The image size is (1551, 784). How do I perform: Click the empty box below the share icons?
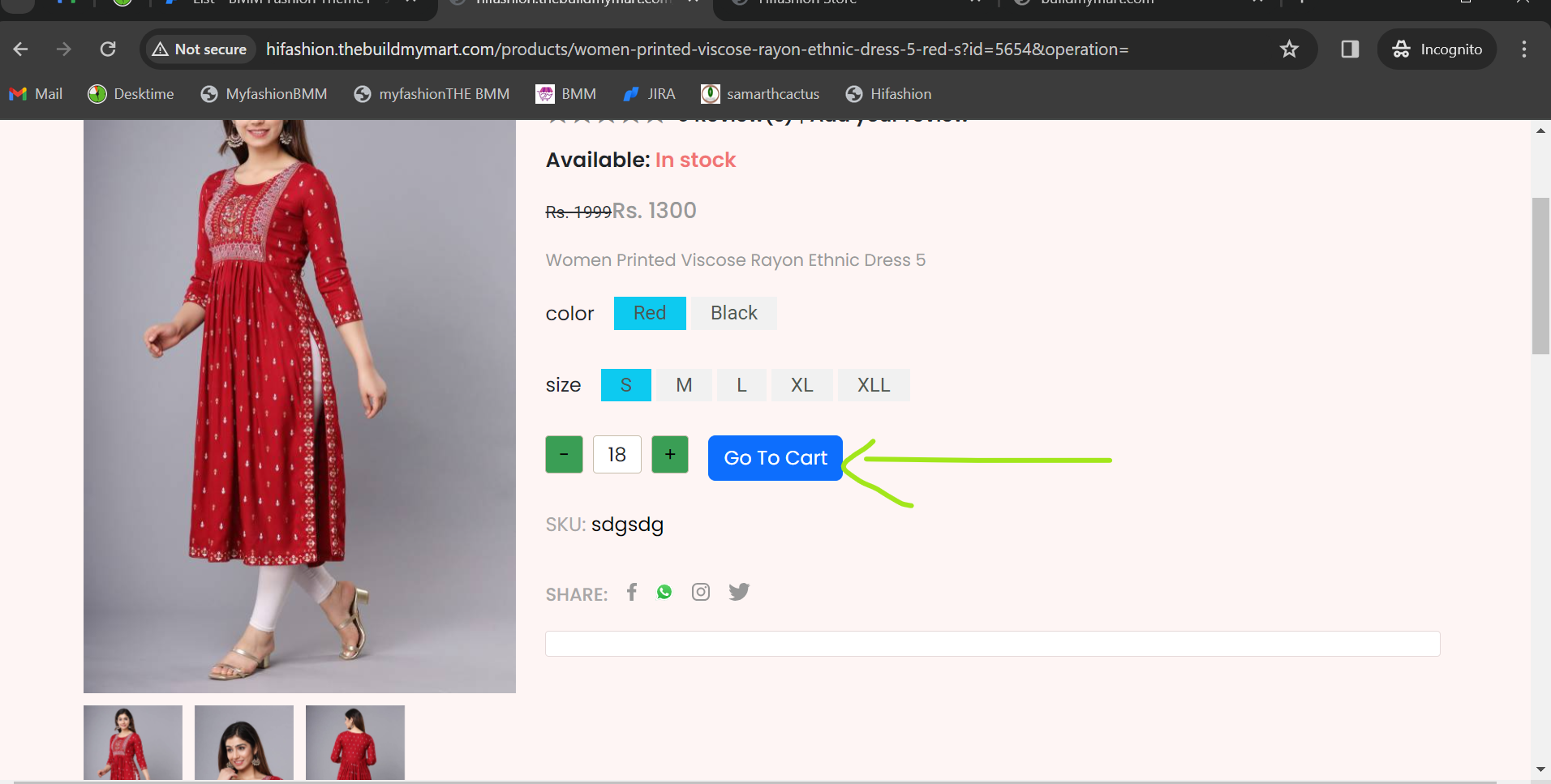pyautogui.click(x=993, y=644)
